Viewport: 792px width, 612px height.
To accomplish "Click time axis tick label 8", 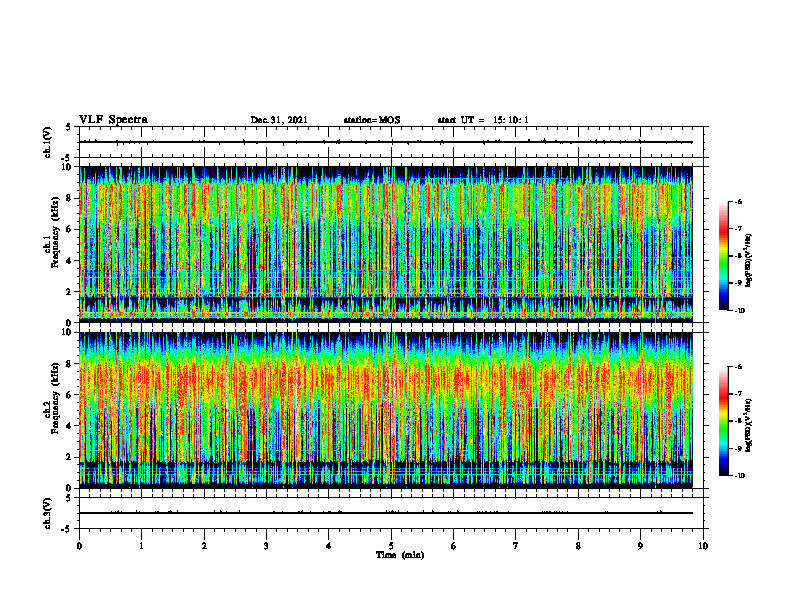I will 578,546.
